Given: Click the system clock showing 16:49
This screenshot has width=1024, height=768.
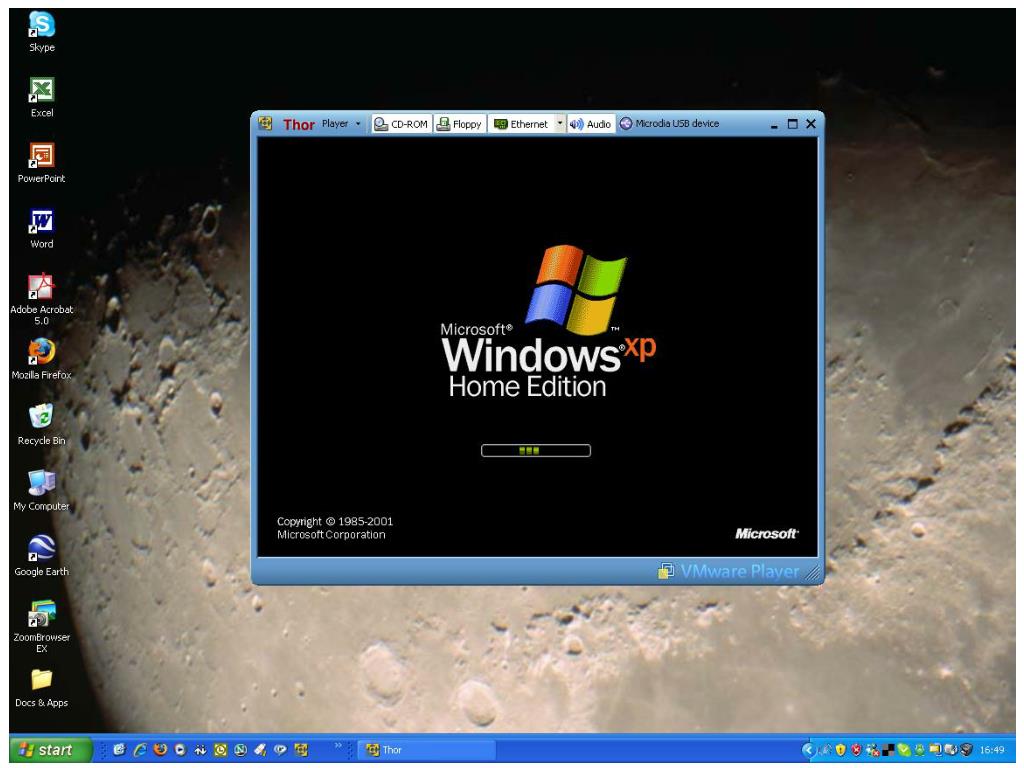Looking at the screenshot, I should click(x=992, y=750).
